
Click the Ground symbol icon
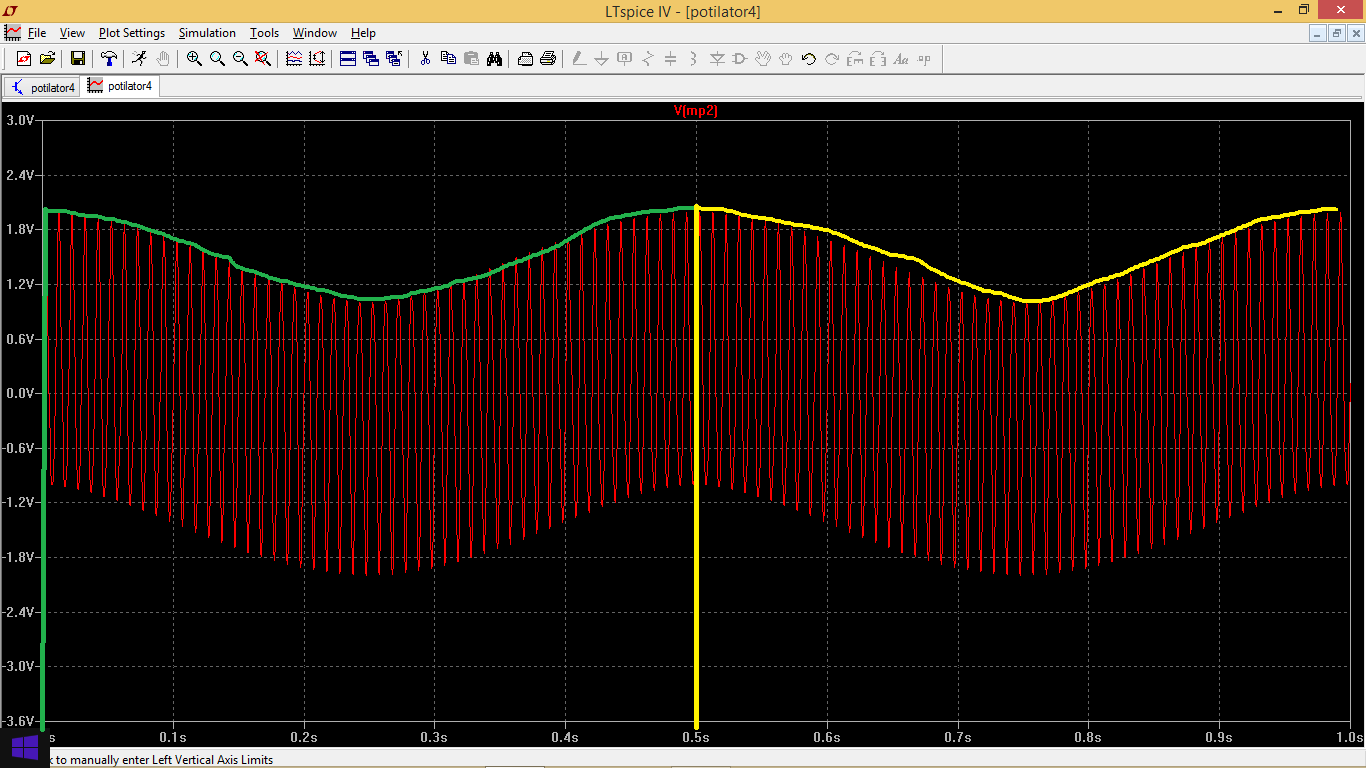pyautogui.click(x=601, y=59)
